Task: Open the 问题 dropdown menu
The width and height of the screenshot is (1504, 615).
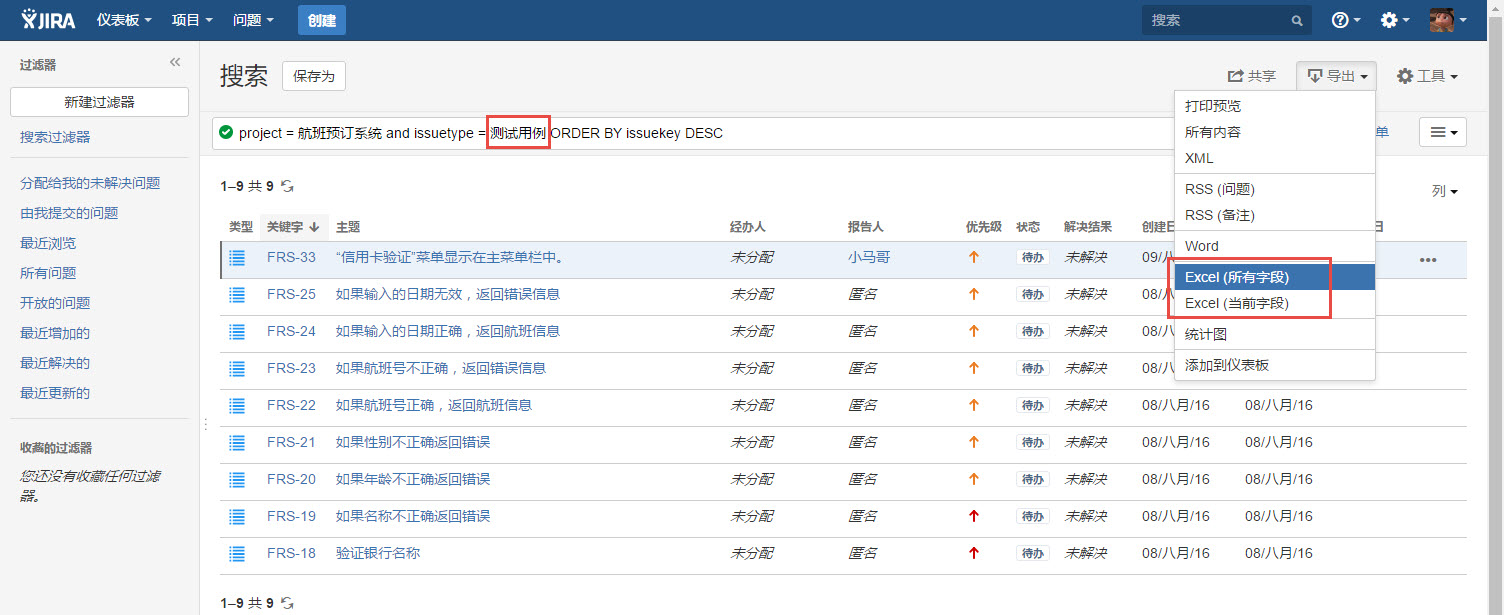Action: coord(253,20)
